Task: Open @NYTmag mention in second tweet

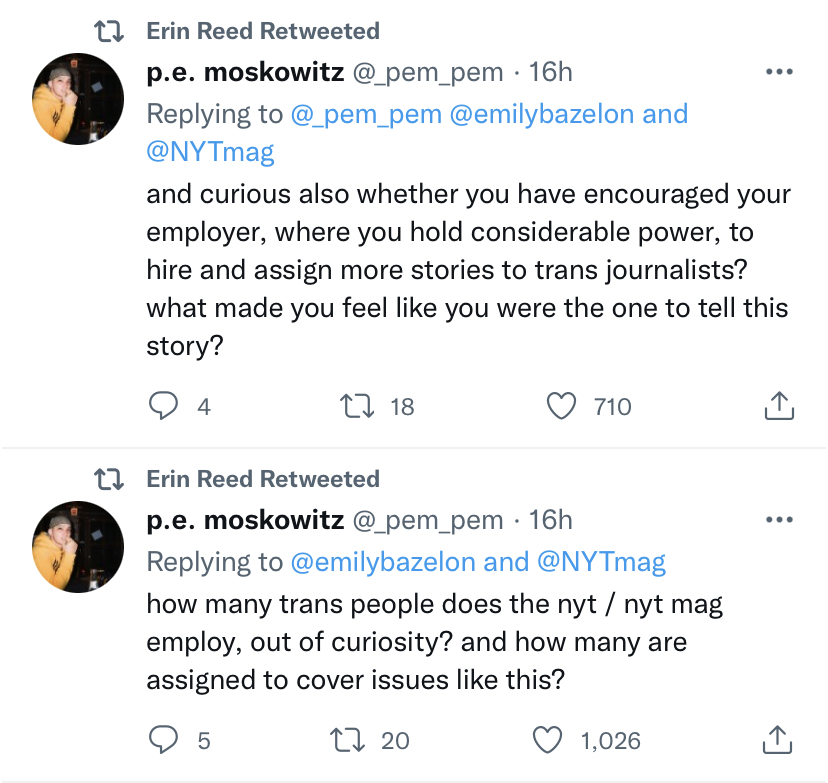Action: (x=601, y=562)
